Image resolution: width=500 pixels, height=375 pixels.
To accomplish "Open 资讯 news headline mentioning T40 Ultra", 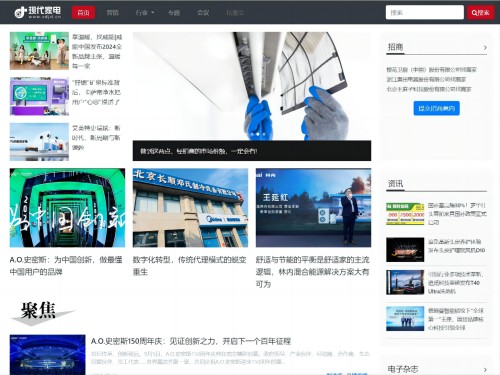I will pyautogui.click(x=456, y=283).
